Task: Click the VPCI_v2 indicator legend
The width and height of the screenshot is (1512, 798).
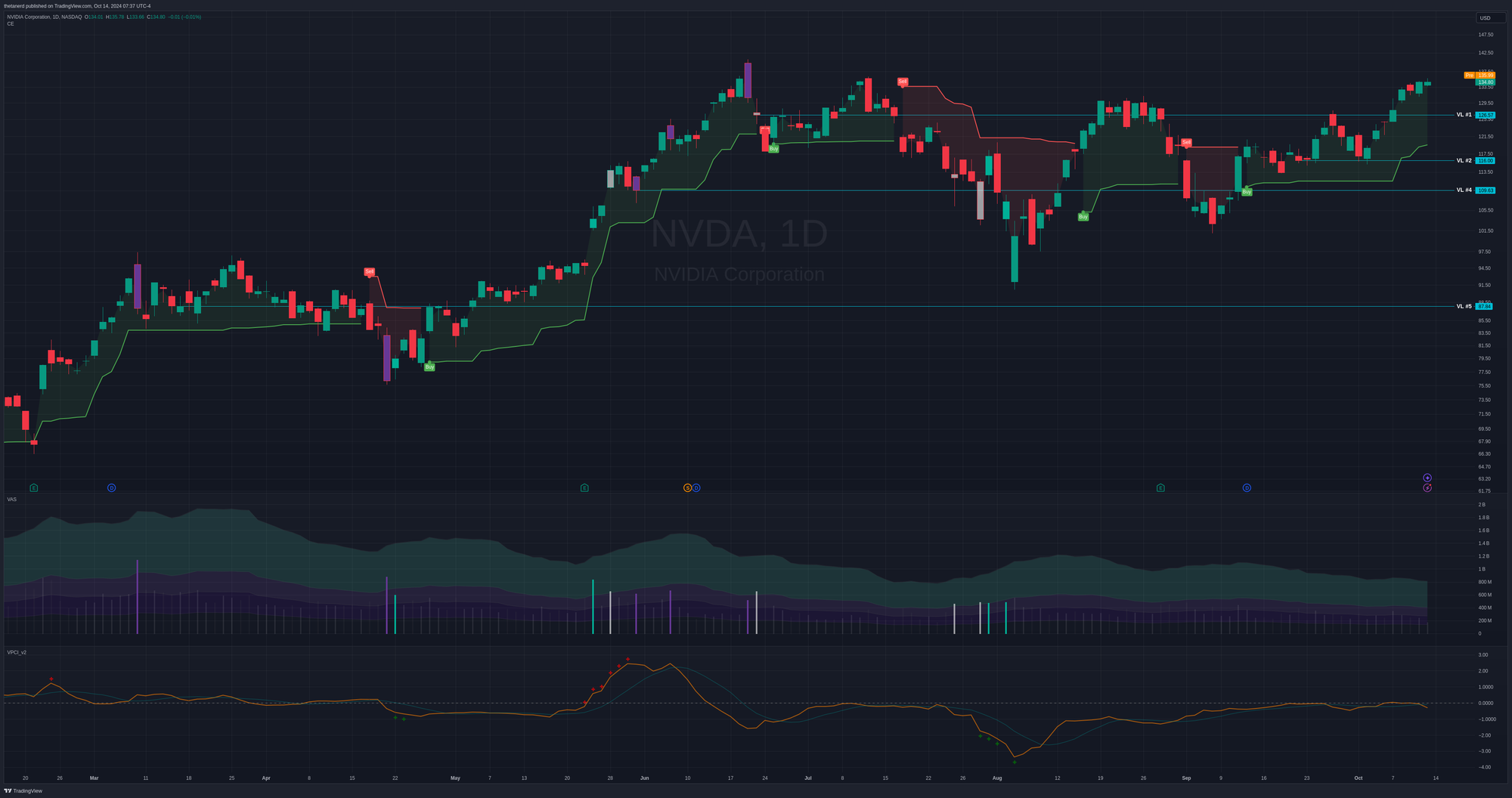Action: point(17,652)
